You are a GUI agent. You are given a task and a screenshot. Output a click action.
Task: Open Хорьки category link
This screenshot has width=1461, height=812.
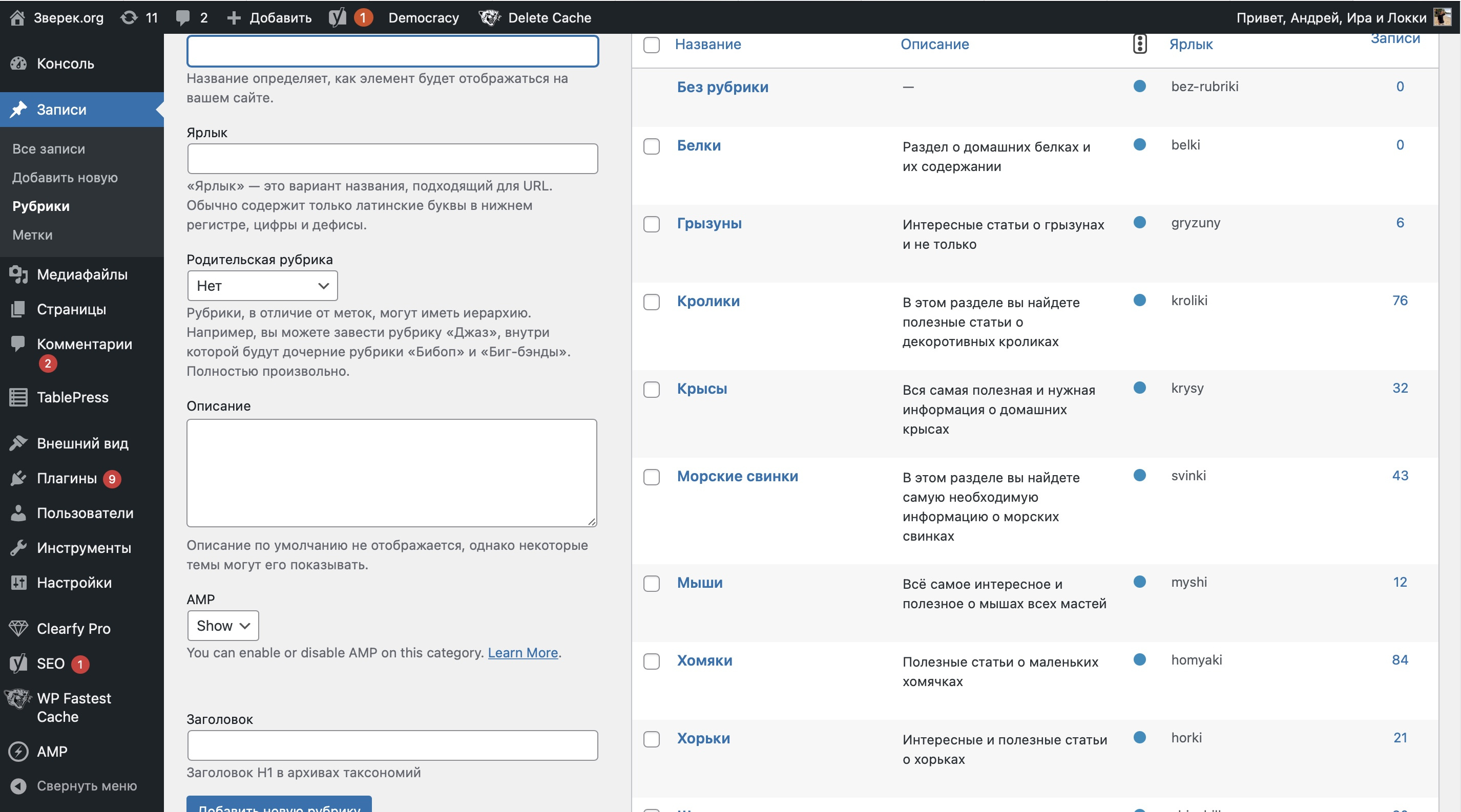click(703, 738)
